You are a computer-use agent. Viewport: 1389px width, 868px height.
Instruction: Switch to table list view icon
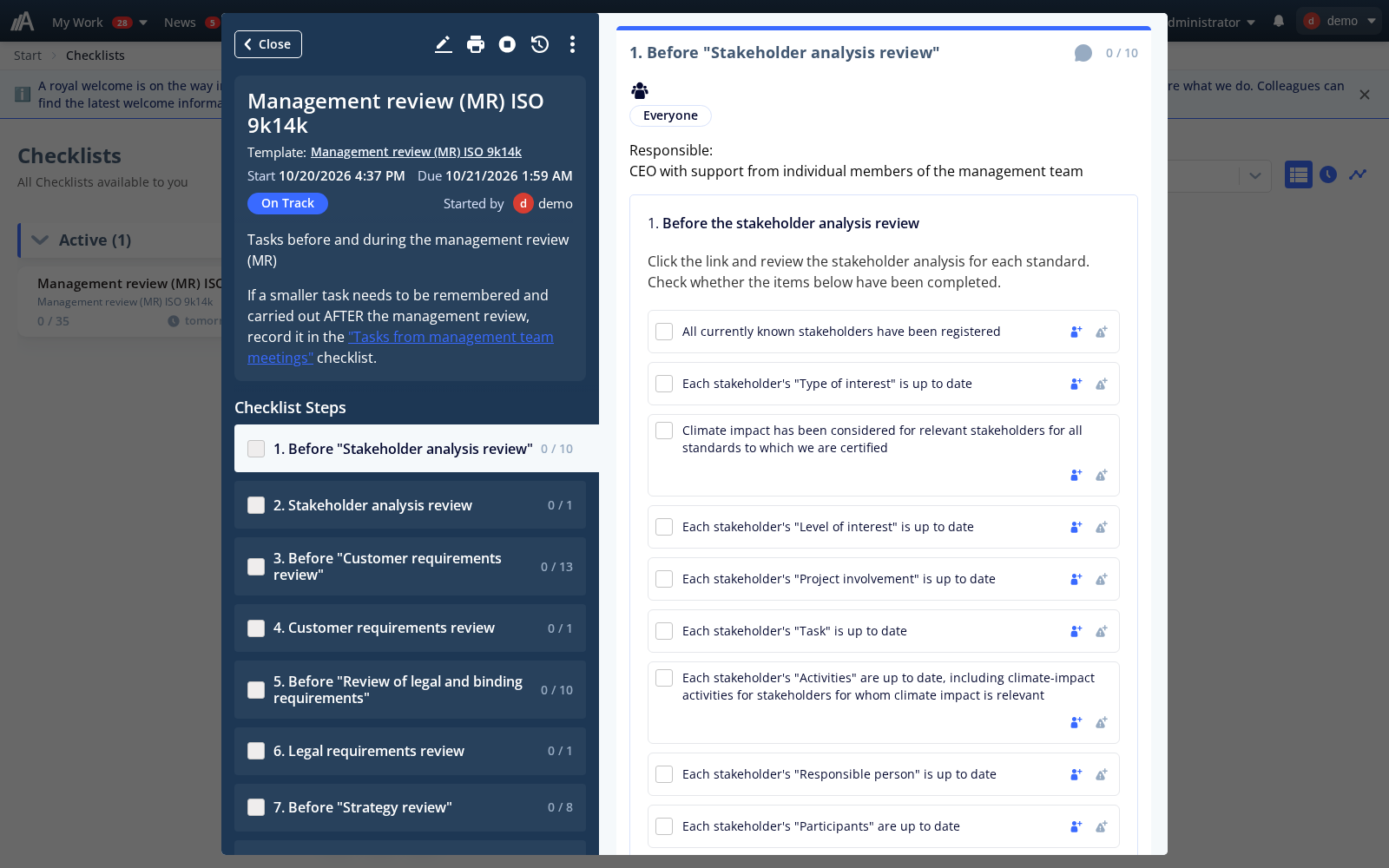click(1299, 175)
